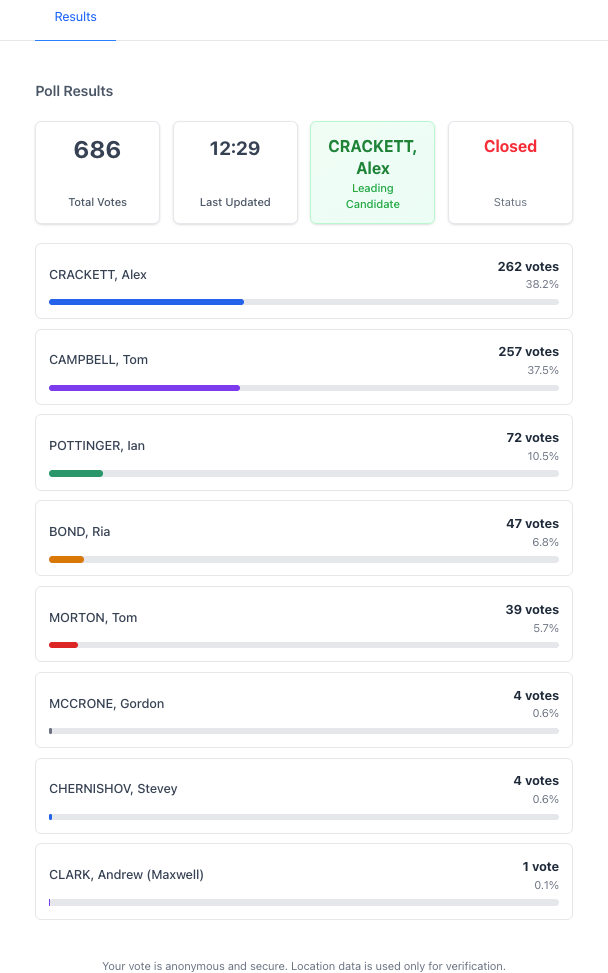Click the orange BOND progress bar
Screen dimensions: 608x973
[x=66, y=559]
